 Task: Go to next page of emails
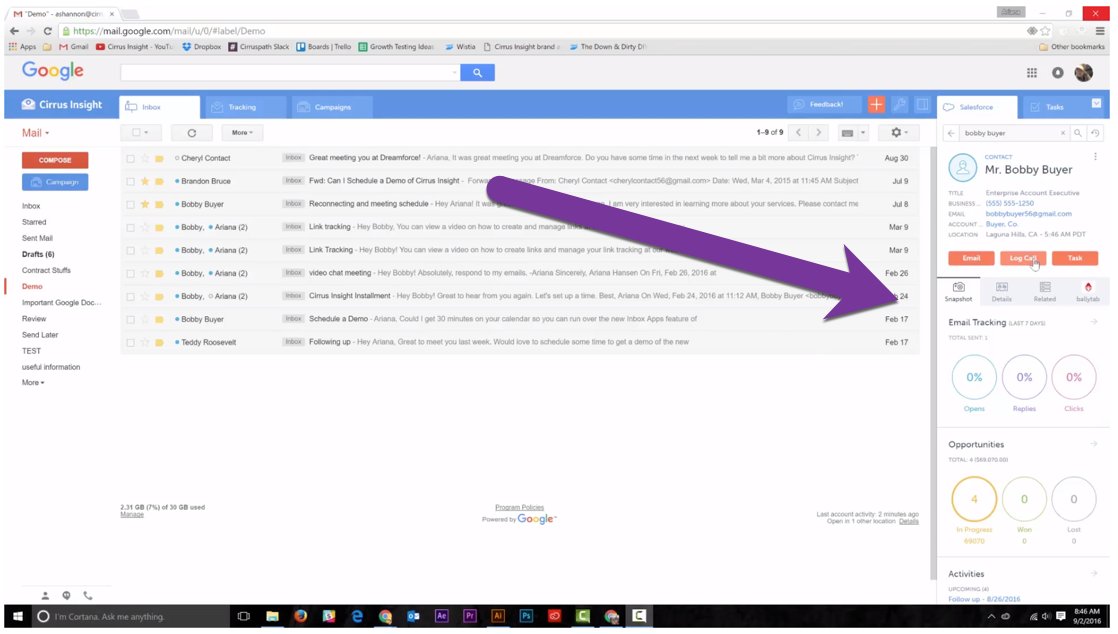[819, 133]
